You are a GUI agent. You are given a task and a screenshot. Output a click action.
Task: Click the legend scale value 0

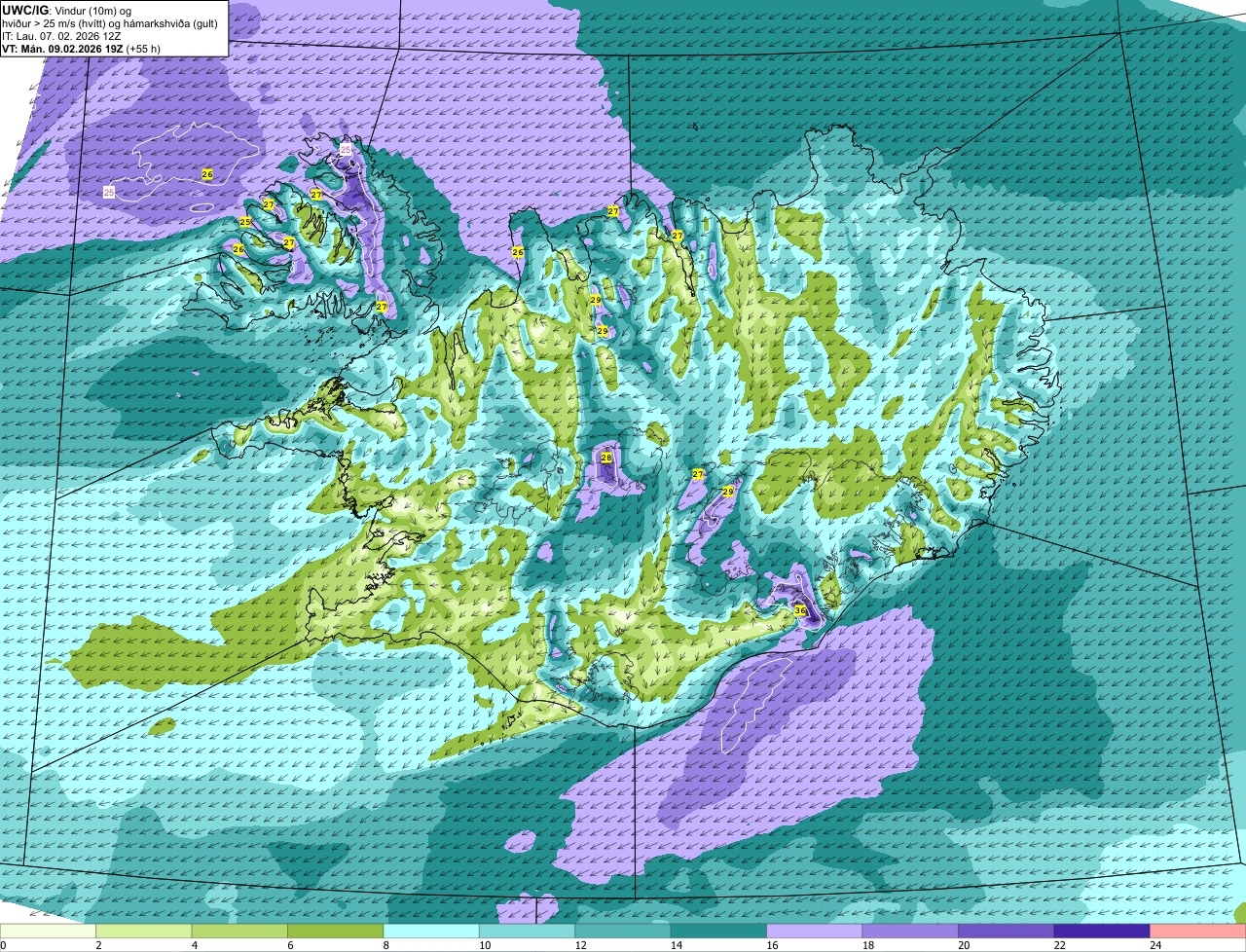(x=3, y=944)
